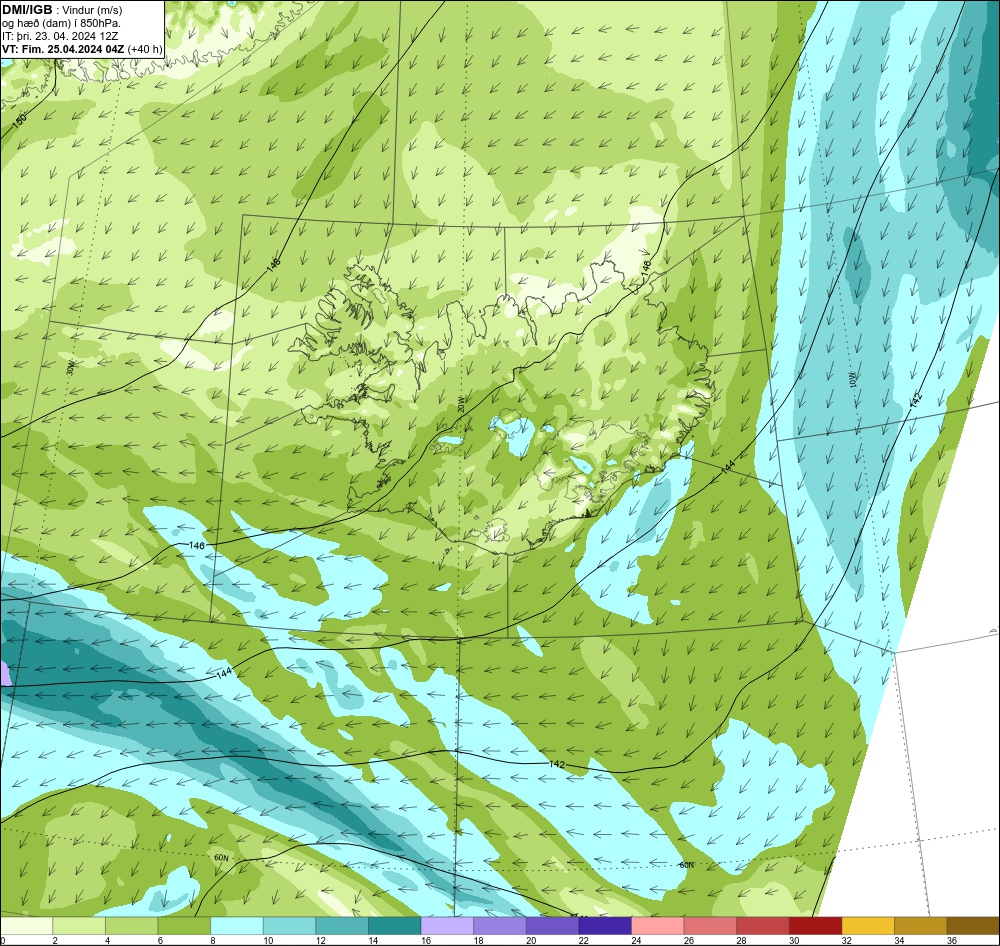
Task: Click the 34–36 m/s gold legend swatch
Action: [921, 926]
